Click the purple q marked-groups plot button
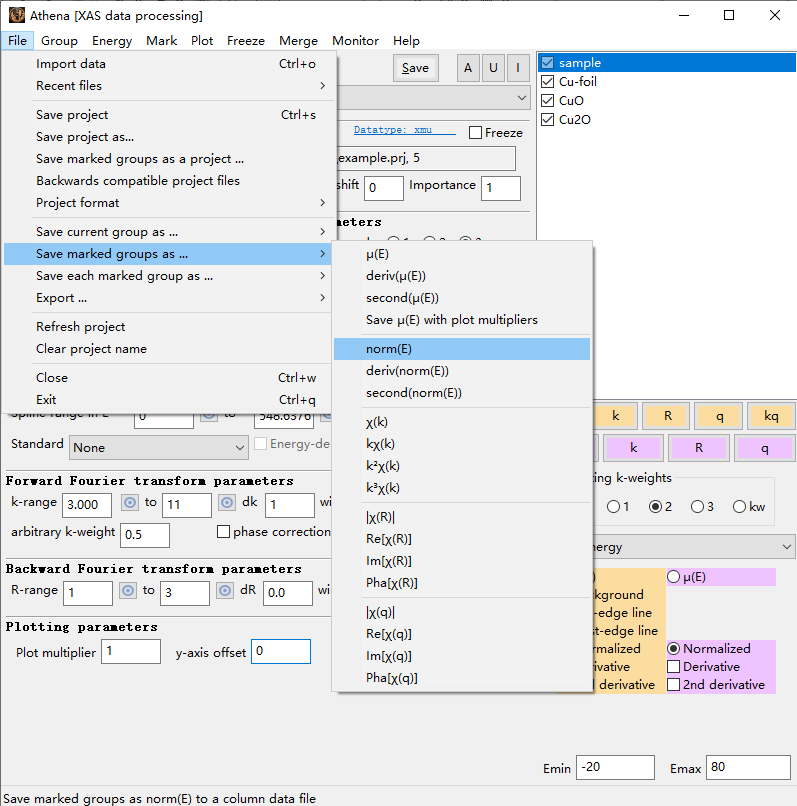 click(x=765, y=448)
